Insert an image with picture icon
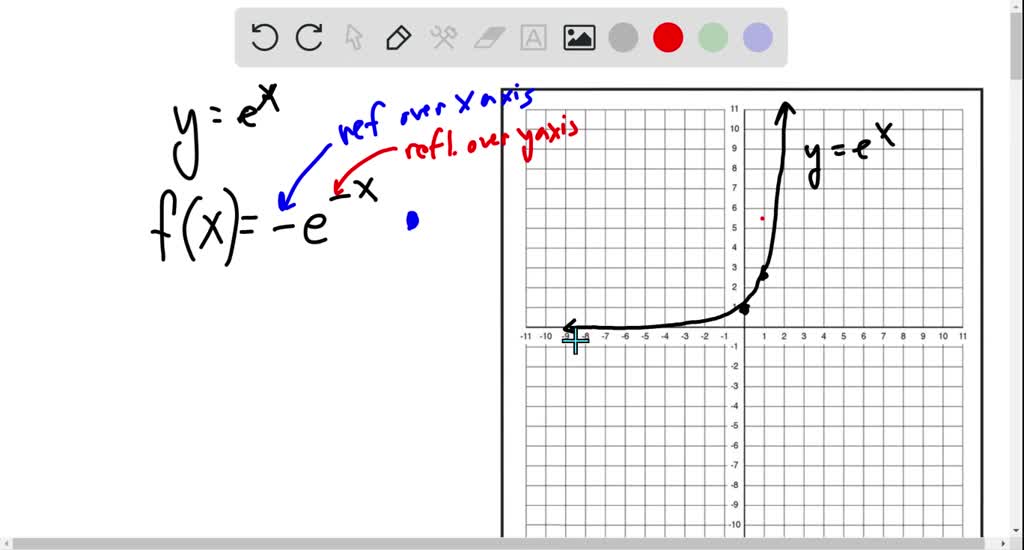The width and height of the screenshot is (1024, 550). tap(579, 37)
